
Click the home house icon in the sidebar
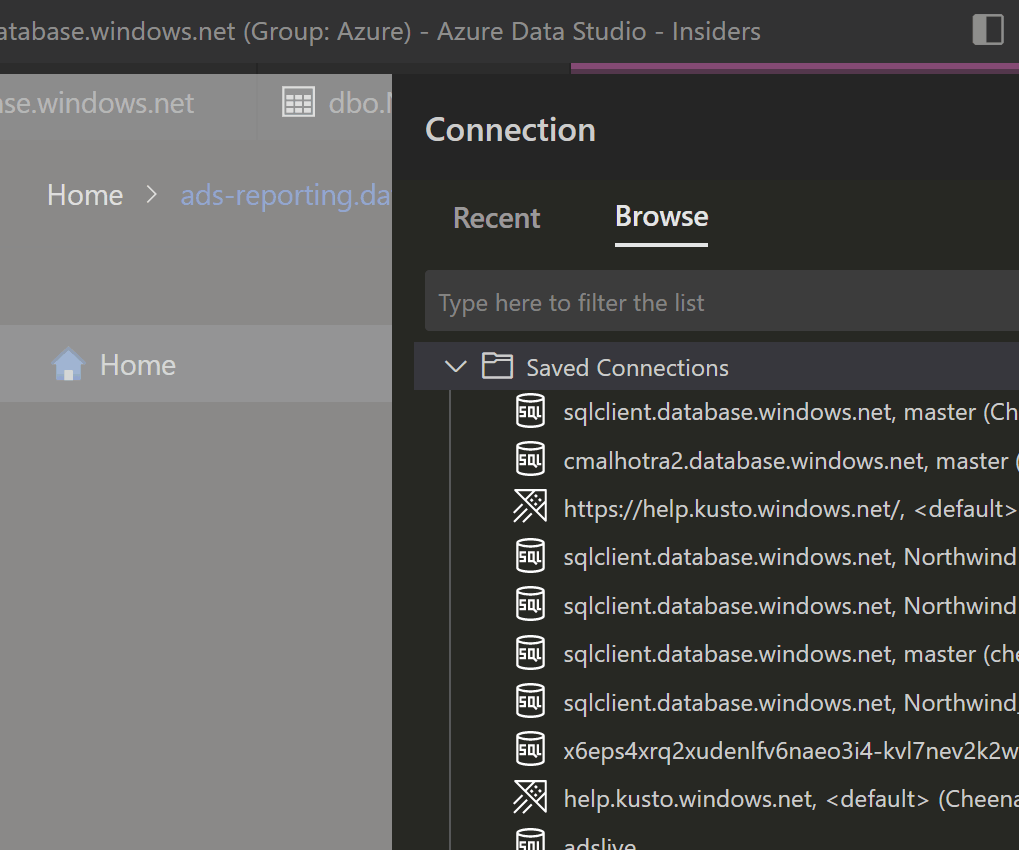(67, 364)
